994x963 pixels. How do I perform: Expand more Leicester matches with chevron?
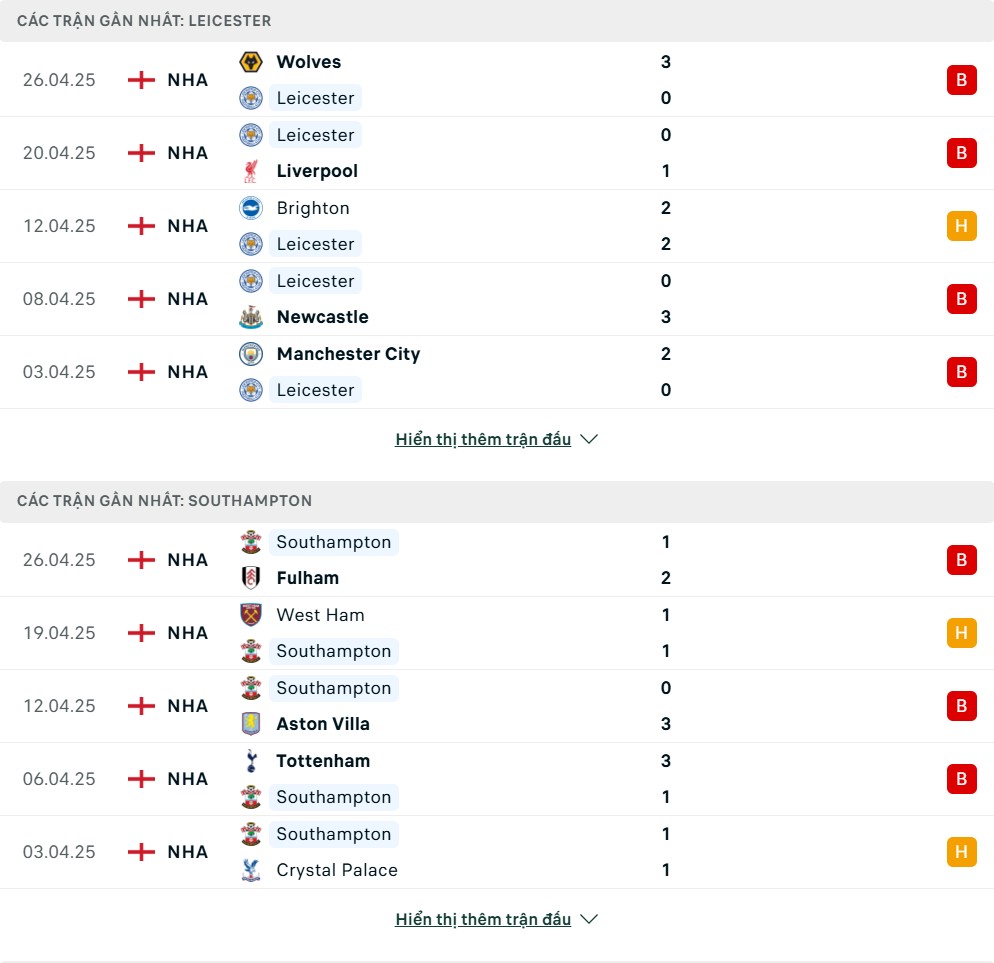589,439
